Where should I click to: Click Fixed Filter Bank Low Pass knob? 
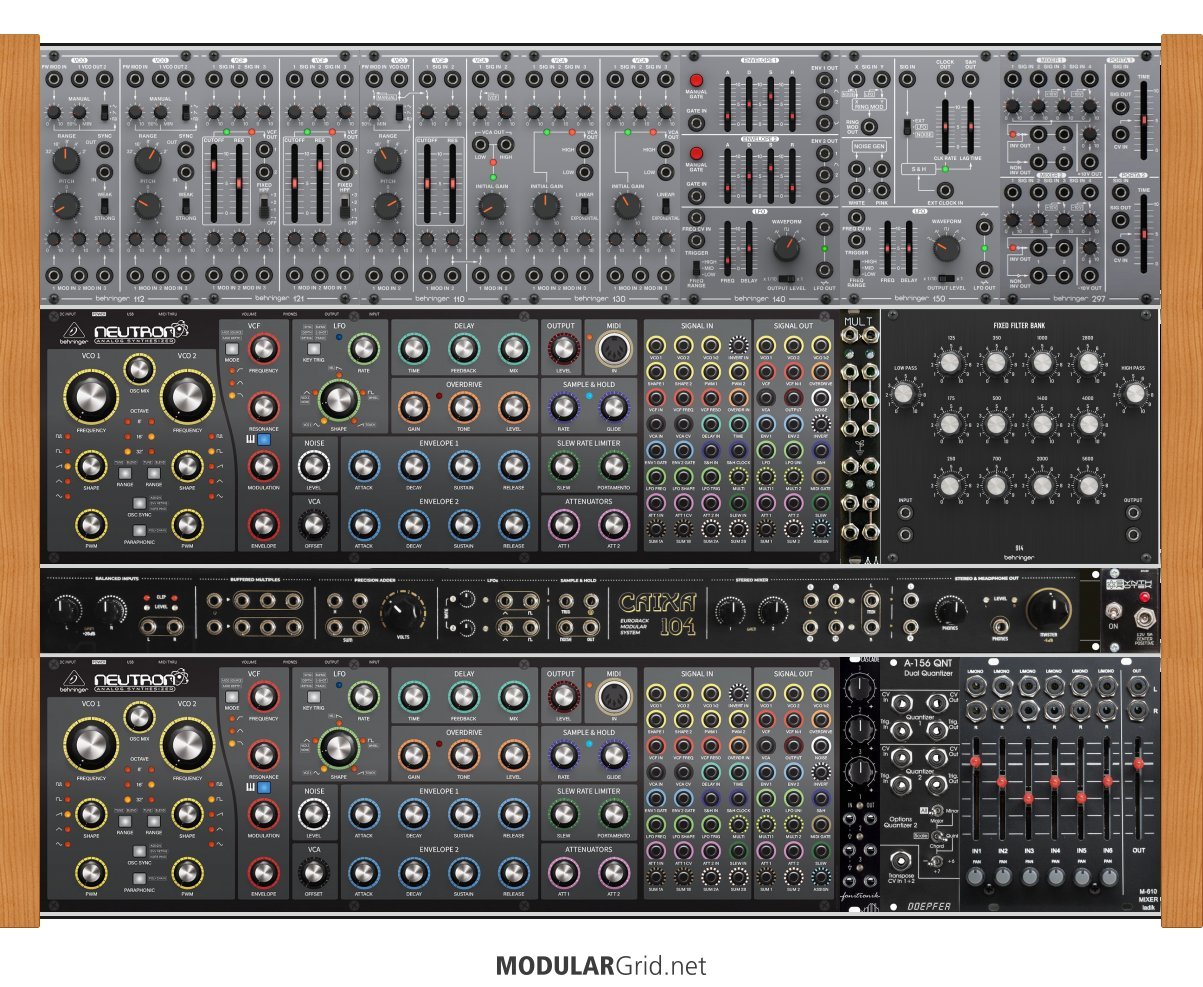point(903,393)
